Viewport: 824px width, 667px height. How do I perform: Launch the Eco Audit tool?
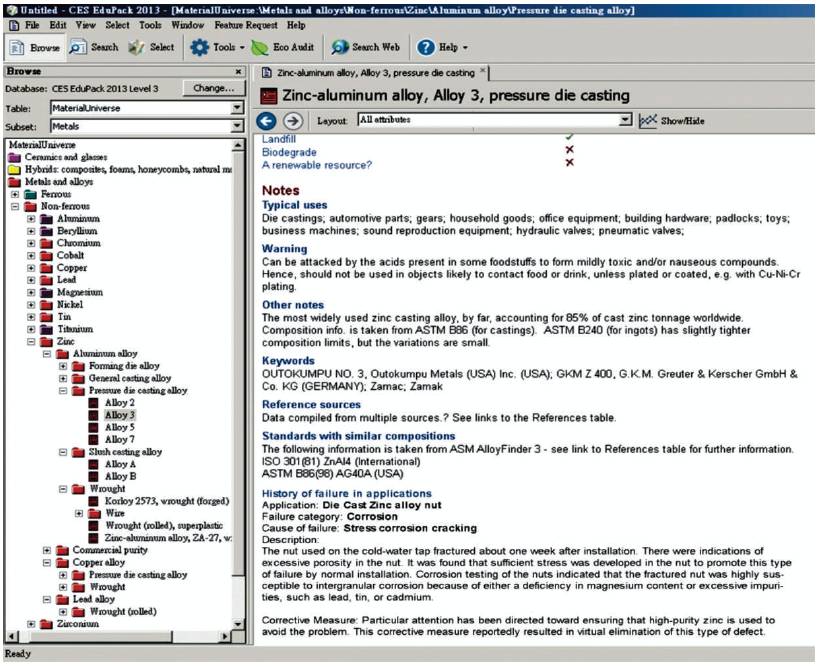click(x=283, y=48)
